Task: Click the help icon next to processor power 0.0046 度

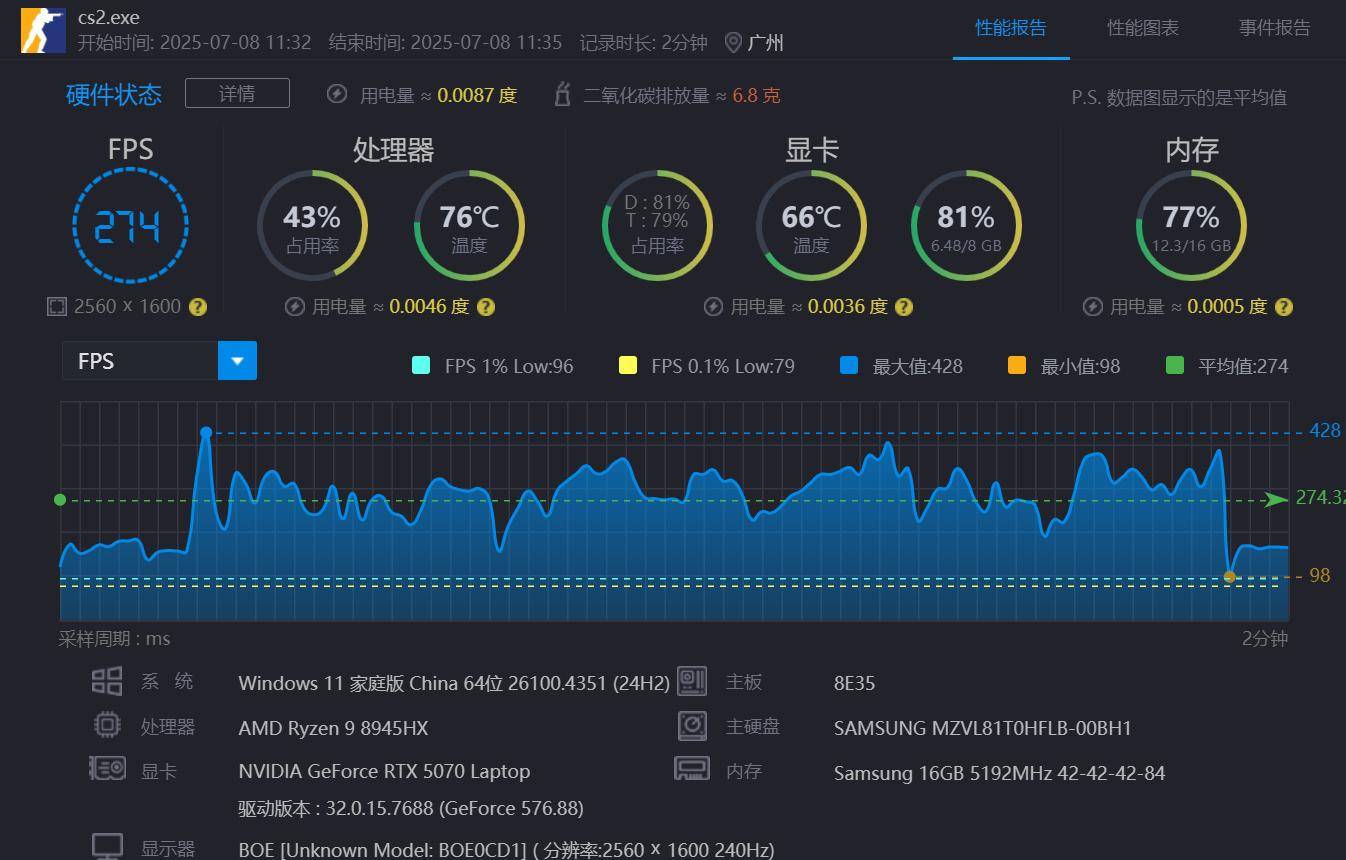Action: 486,307
